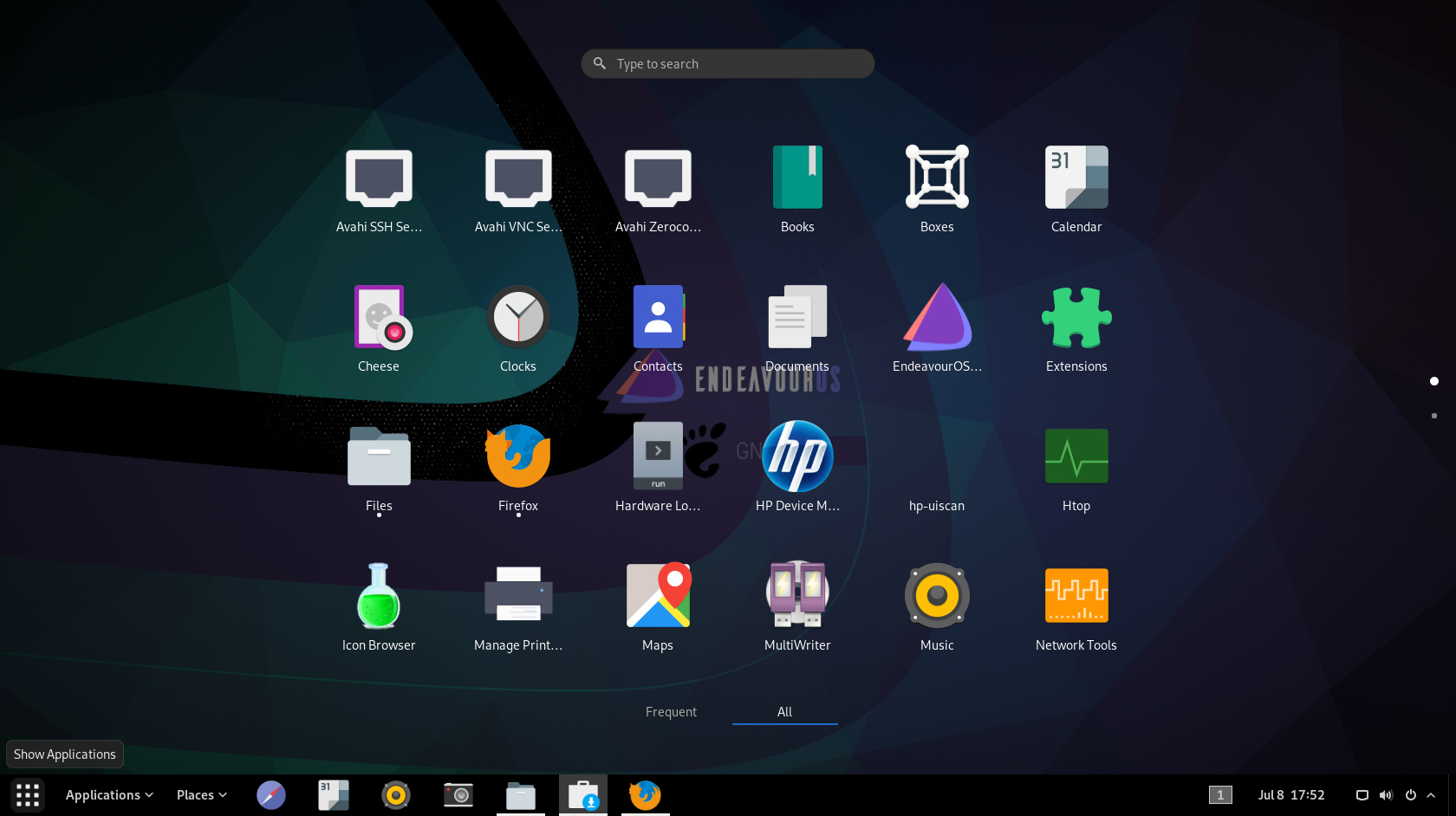The height and width of the screenshot is (816, 1456).
Task: Open the Web browser compass icon in taskbar
Action: 271,795
